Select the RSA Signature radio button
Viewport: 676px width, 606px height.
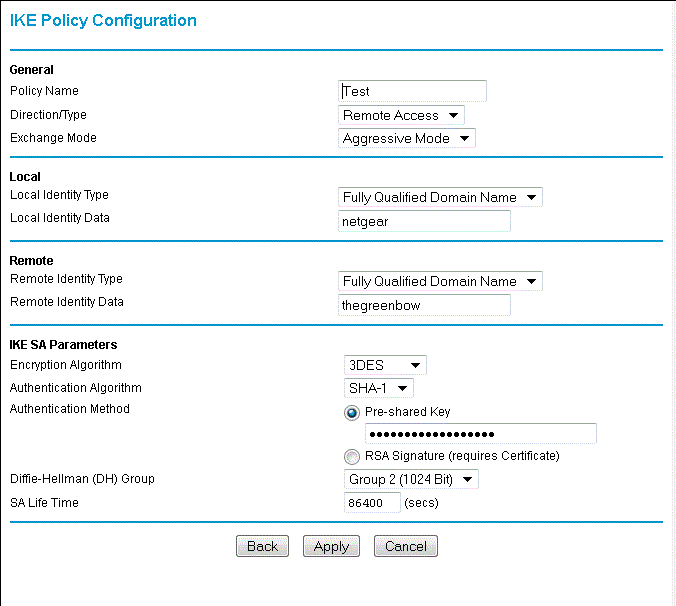pyautogui.click(x=352, y=456)
